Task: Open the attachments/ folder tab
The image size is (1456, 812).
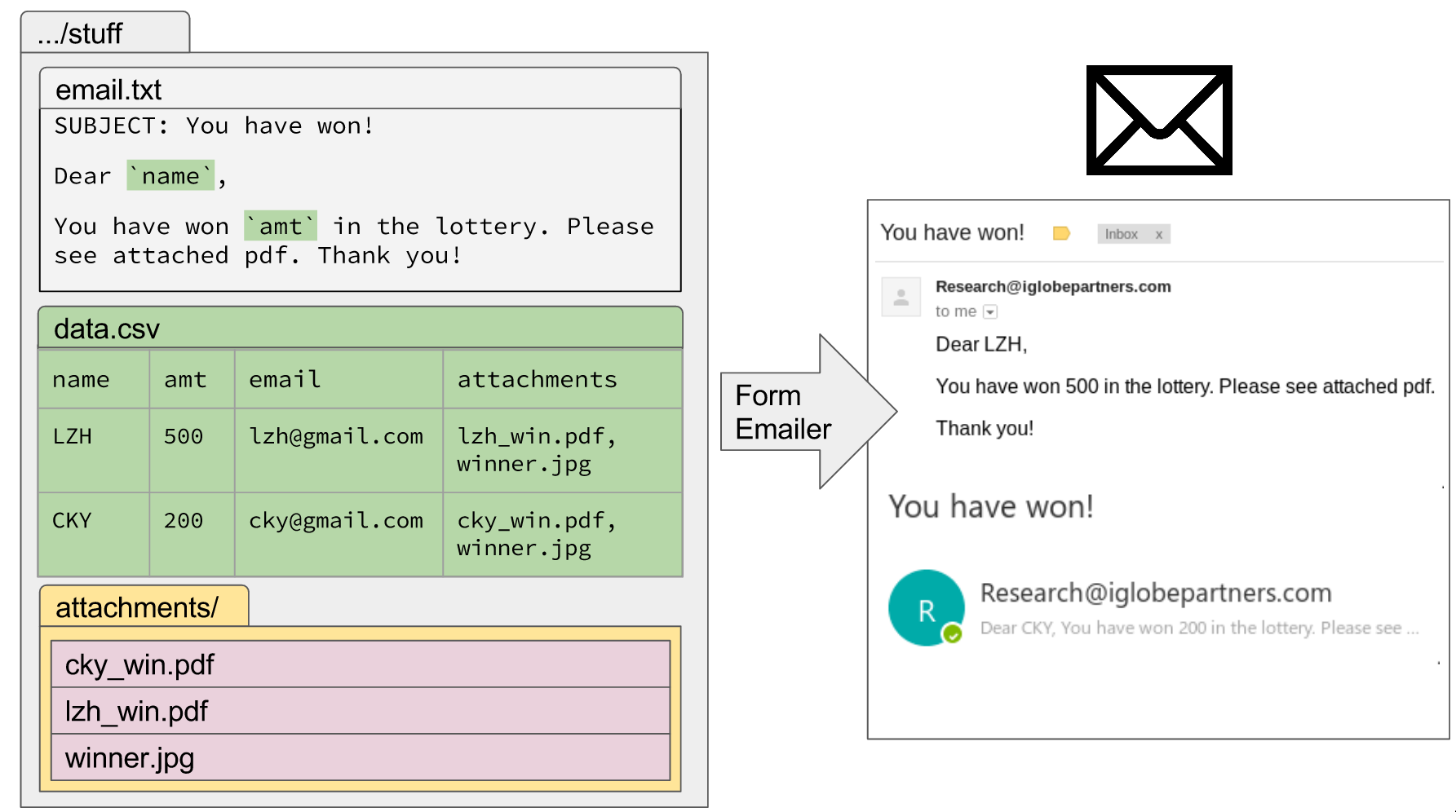Action: (144, 607)
